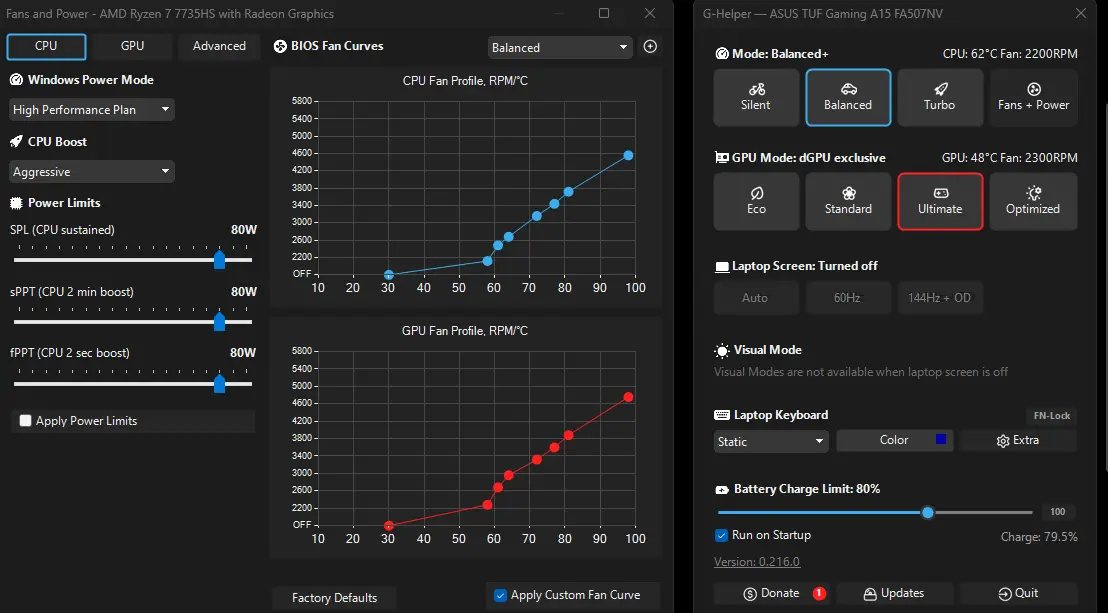Select GPU fan curve point at 98°C
The width and height of the screenshot is (1108, 613).
click(628, 397)
